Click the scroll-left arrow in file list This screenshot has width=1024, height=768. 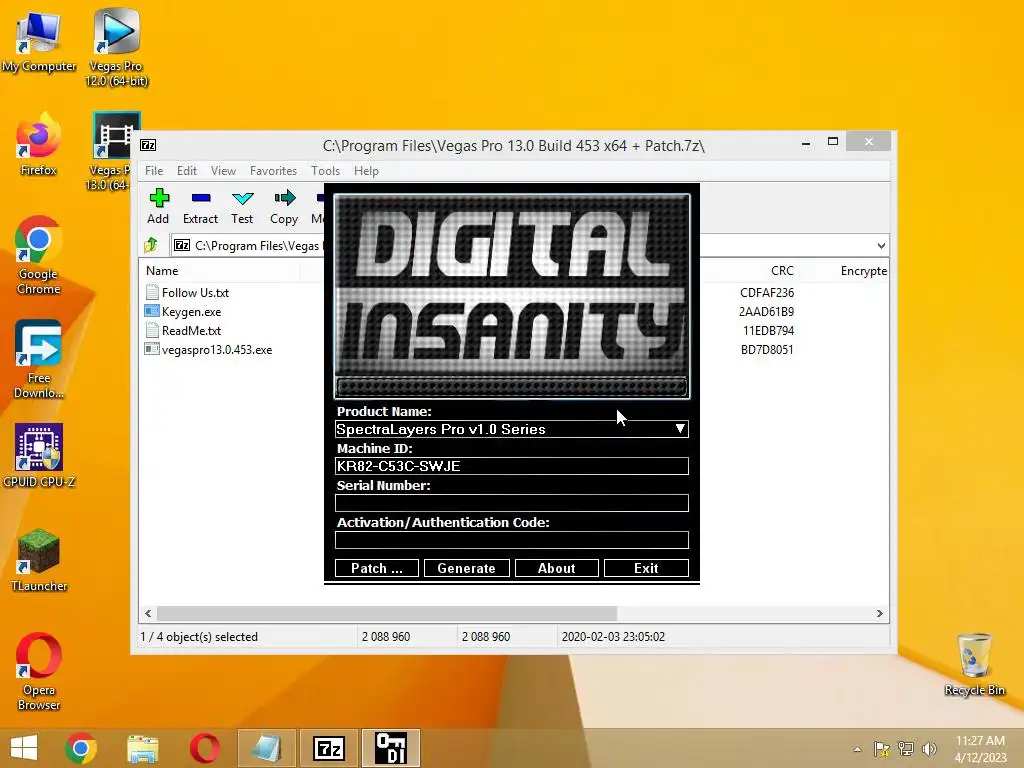(x=148, y=614)
